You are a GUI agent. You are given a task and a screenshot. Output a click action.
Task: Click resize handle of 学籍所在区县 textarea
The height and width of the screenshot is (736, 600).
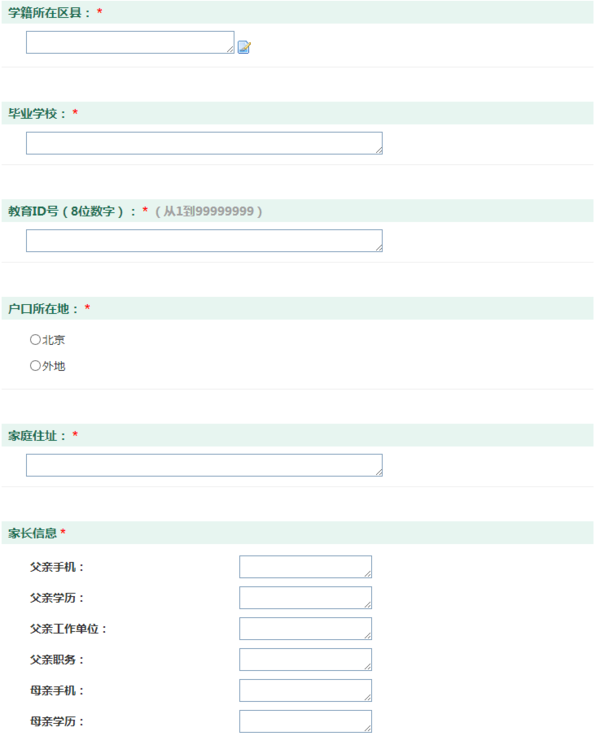tap(230, 49)
